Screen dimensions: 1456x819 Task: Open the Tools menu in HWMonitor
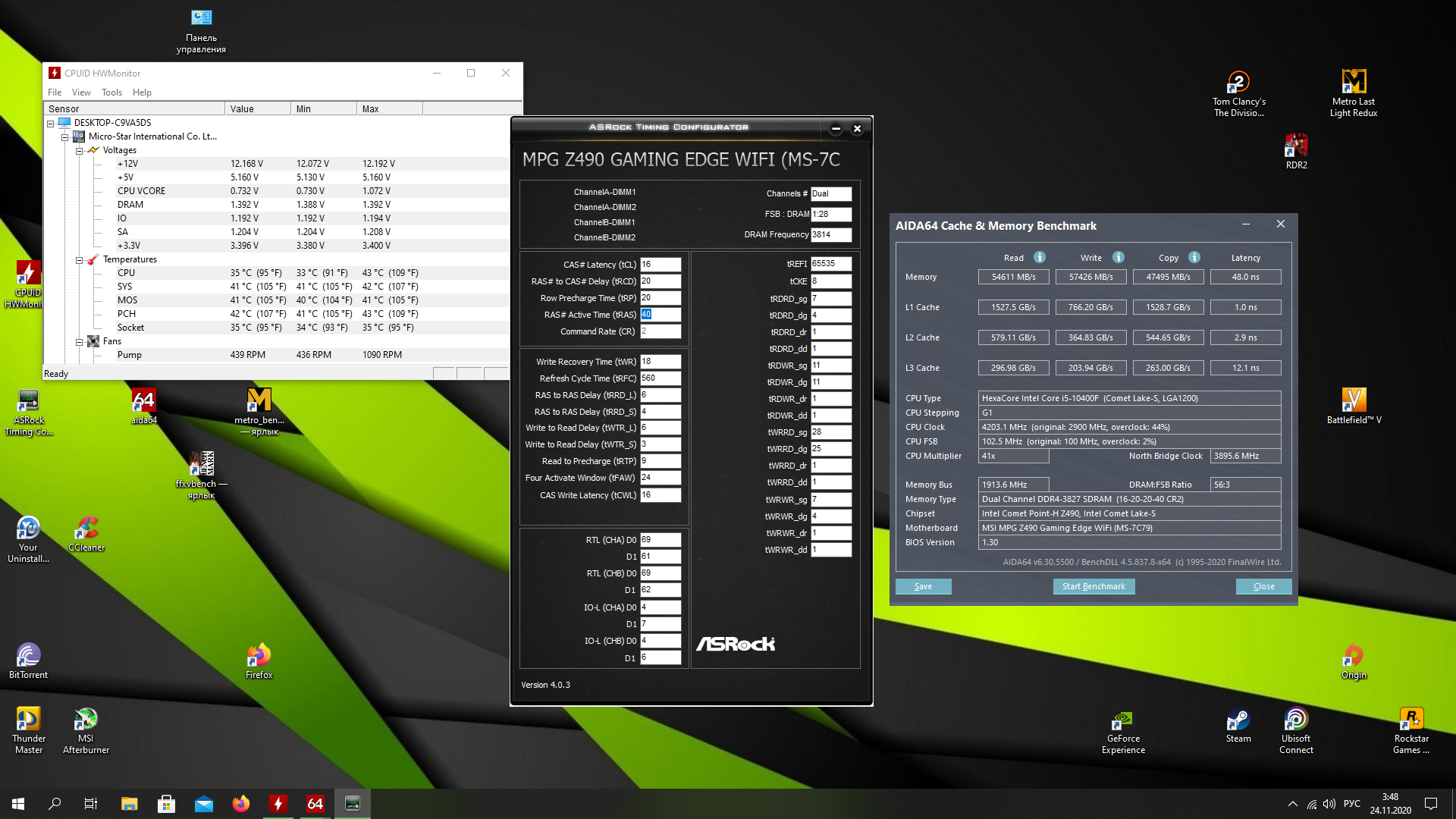coord(111,93)
